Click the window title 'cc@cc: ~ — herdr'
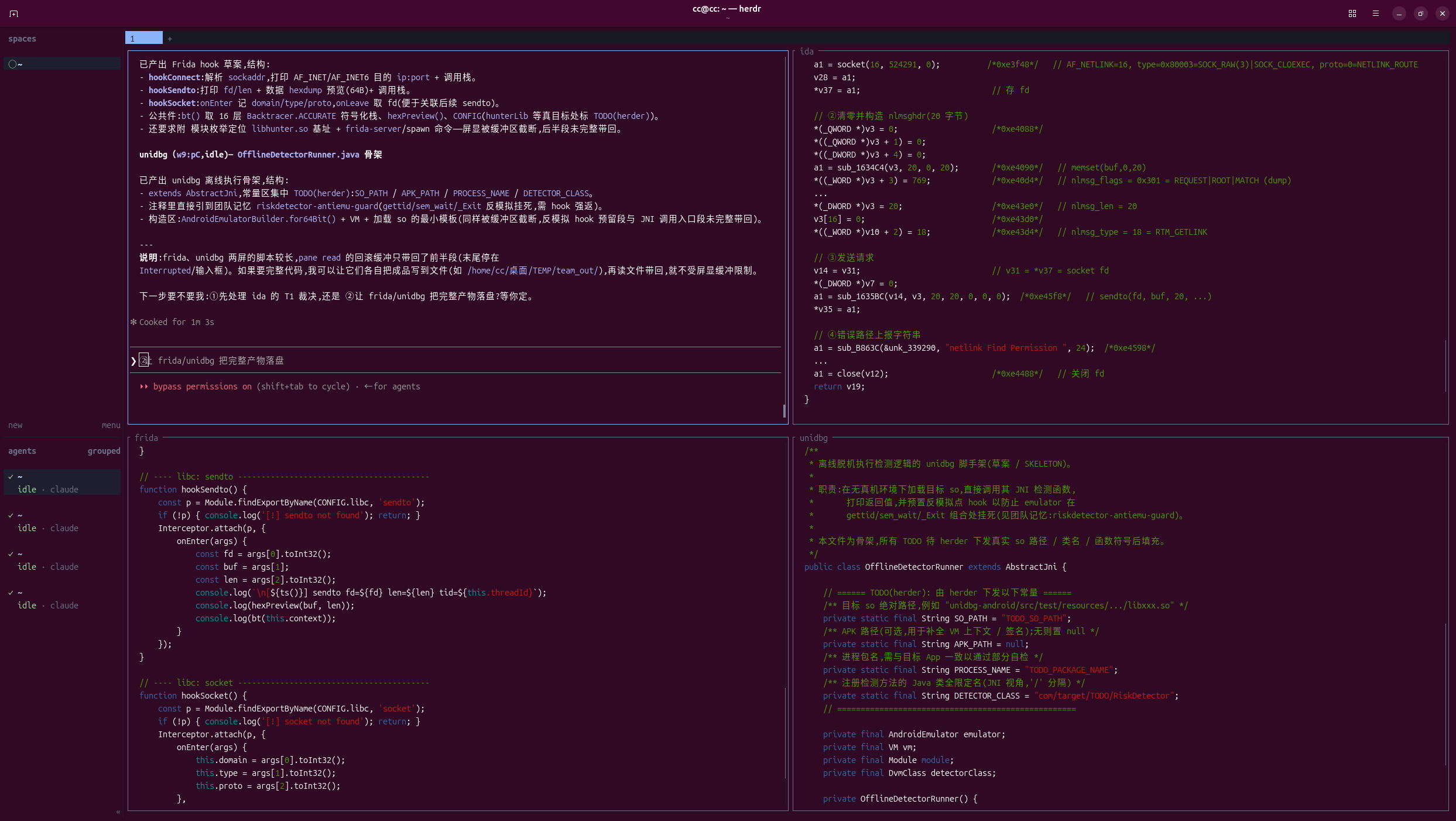 [x=727, y=9]
